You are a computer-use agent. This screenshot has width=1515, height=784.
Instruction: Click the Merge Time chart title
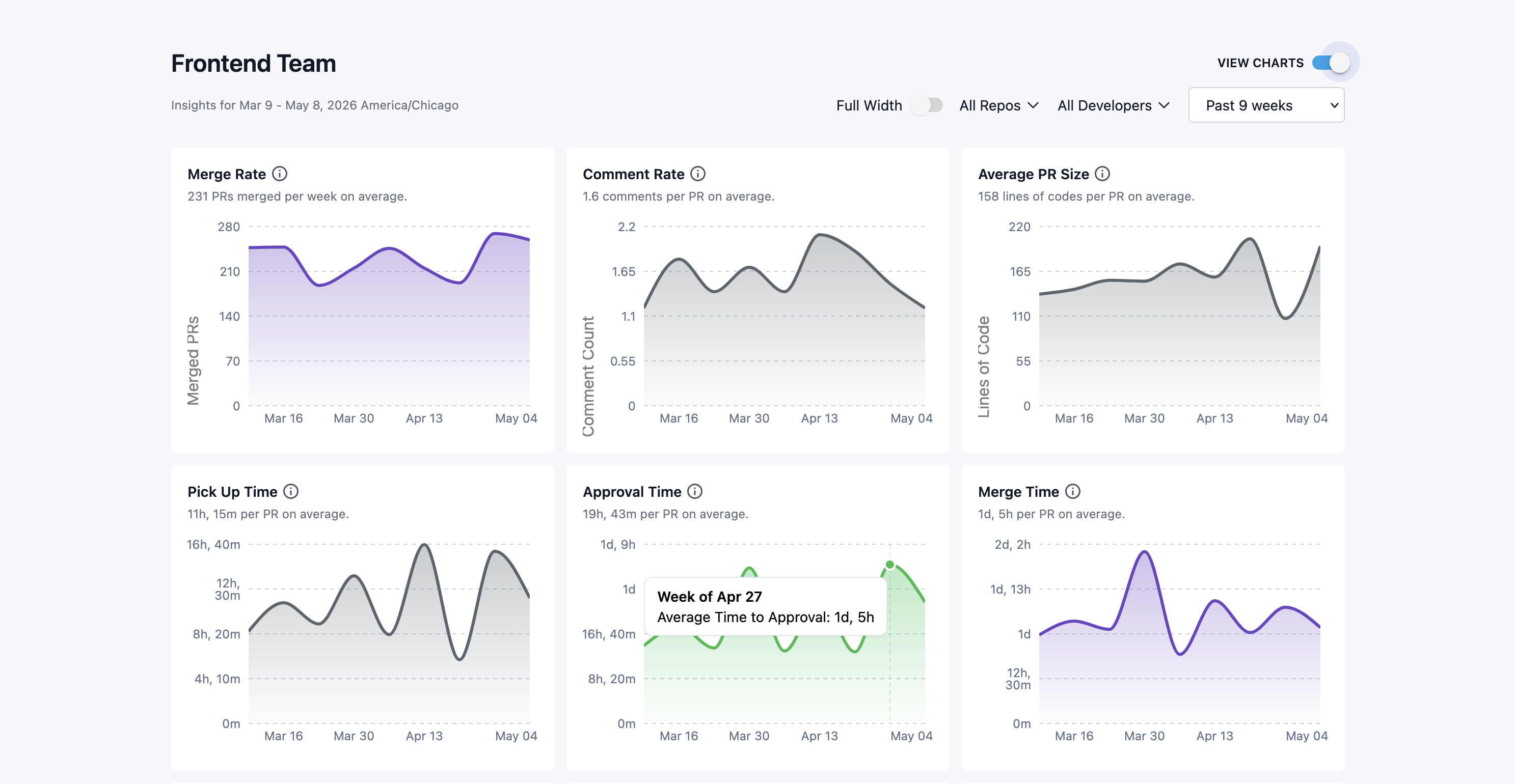click(1018, 491)
